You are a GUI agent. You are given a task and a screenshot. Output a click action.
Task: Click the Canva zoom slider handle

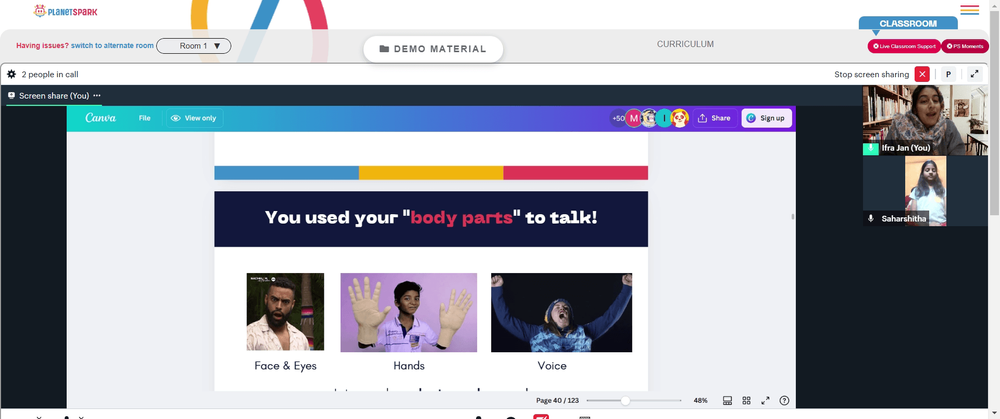pyautogui.click(x=626, y=401)
